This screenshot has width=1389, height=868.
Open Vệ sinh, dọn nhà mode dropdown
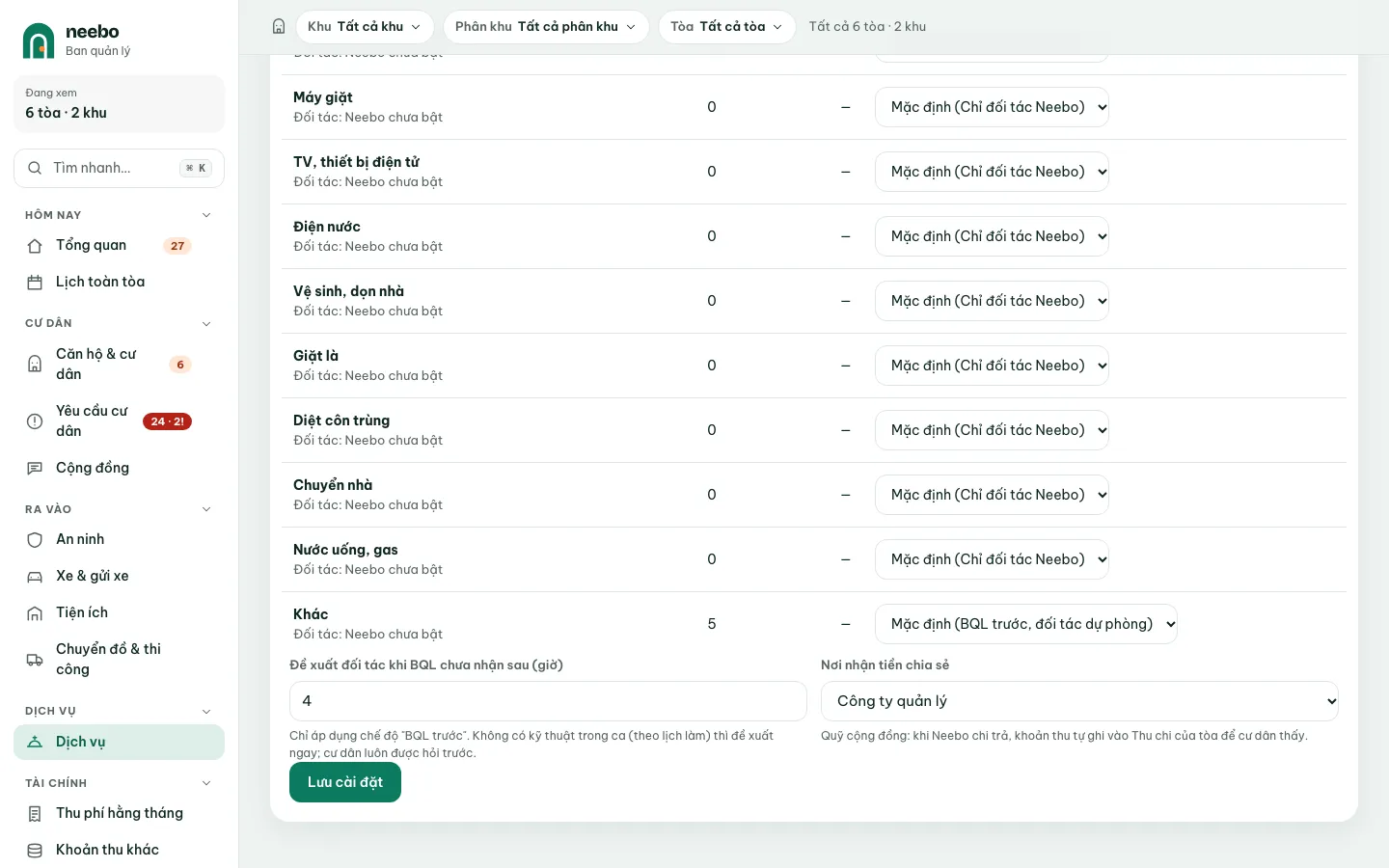(x=992, y=301)
